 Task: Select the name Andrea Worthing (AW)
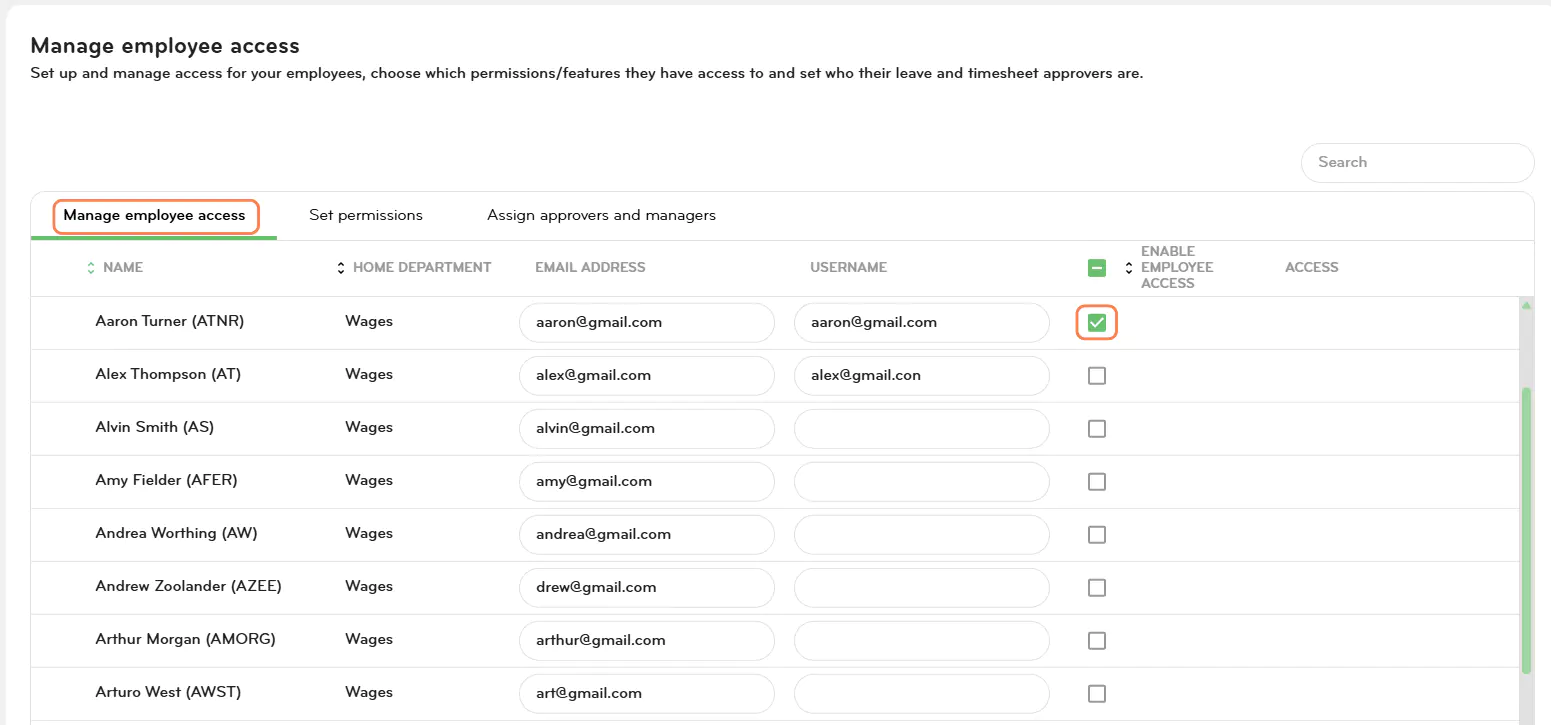(x=176, y=534)
